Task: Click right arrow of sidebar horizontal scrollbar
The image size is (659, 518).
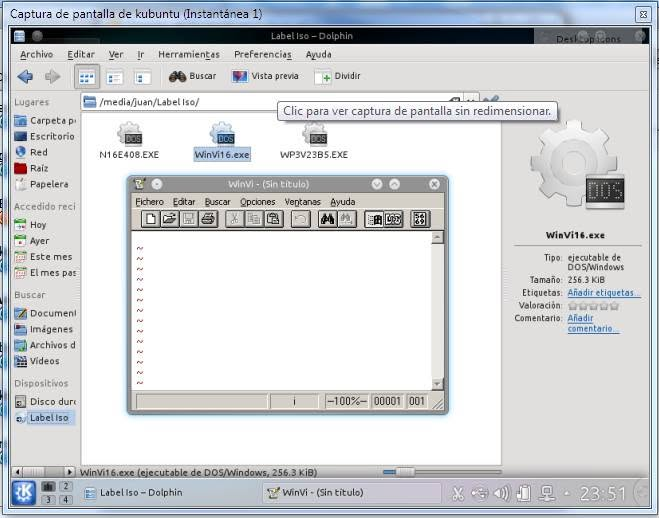Action: (69, 471)
